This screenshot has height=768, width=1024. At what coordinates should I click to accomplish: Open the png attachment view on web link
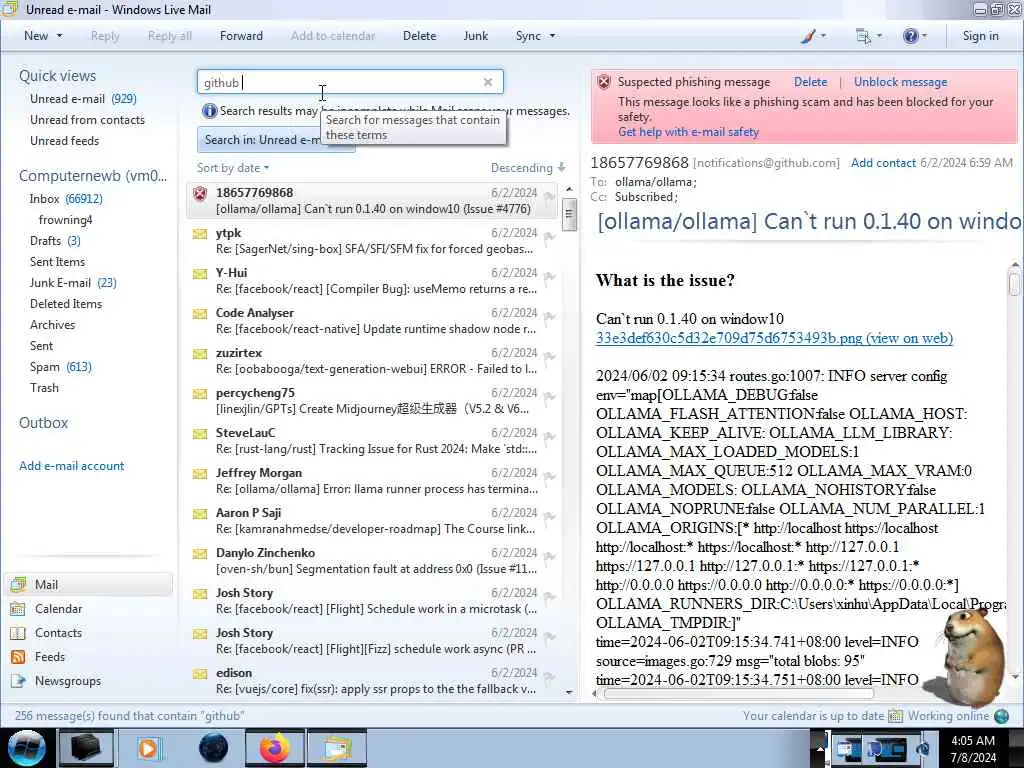774,338
